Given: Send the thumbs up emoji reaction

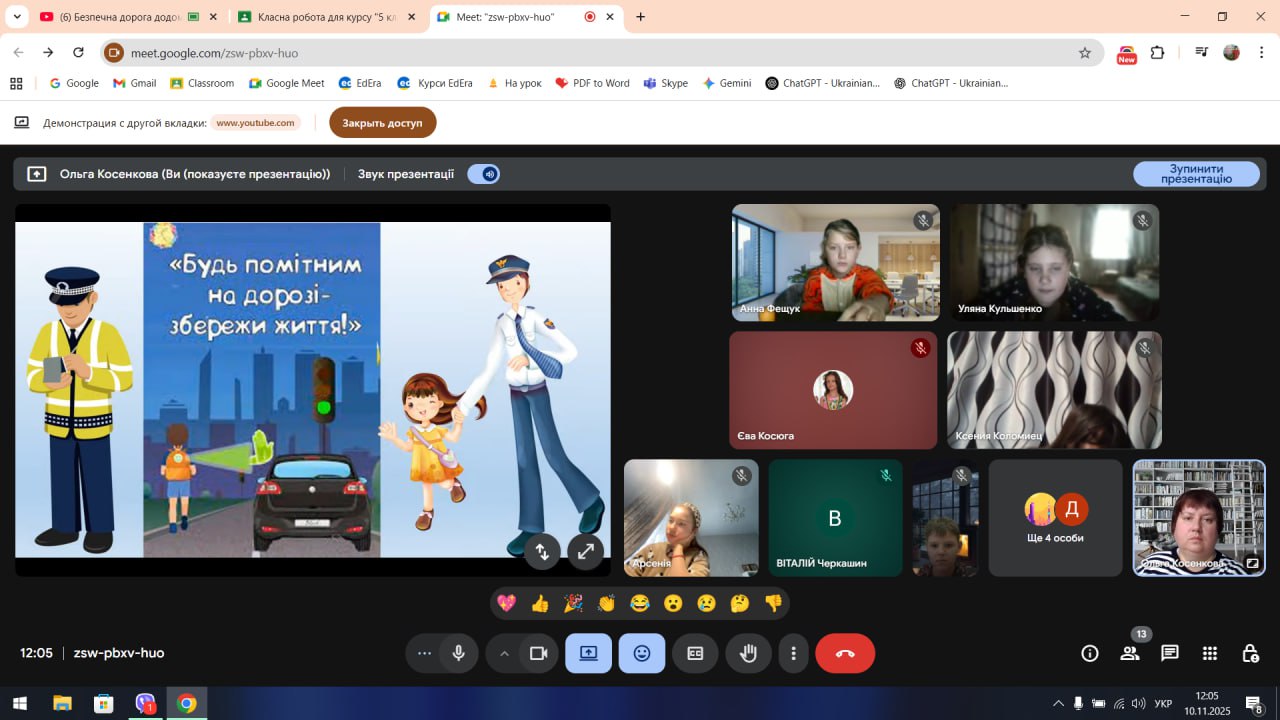Looking at the screenshot, I should tap(540, 603).
